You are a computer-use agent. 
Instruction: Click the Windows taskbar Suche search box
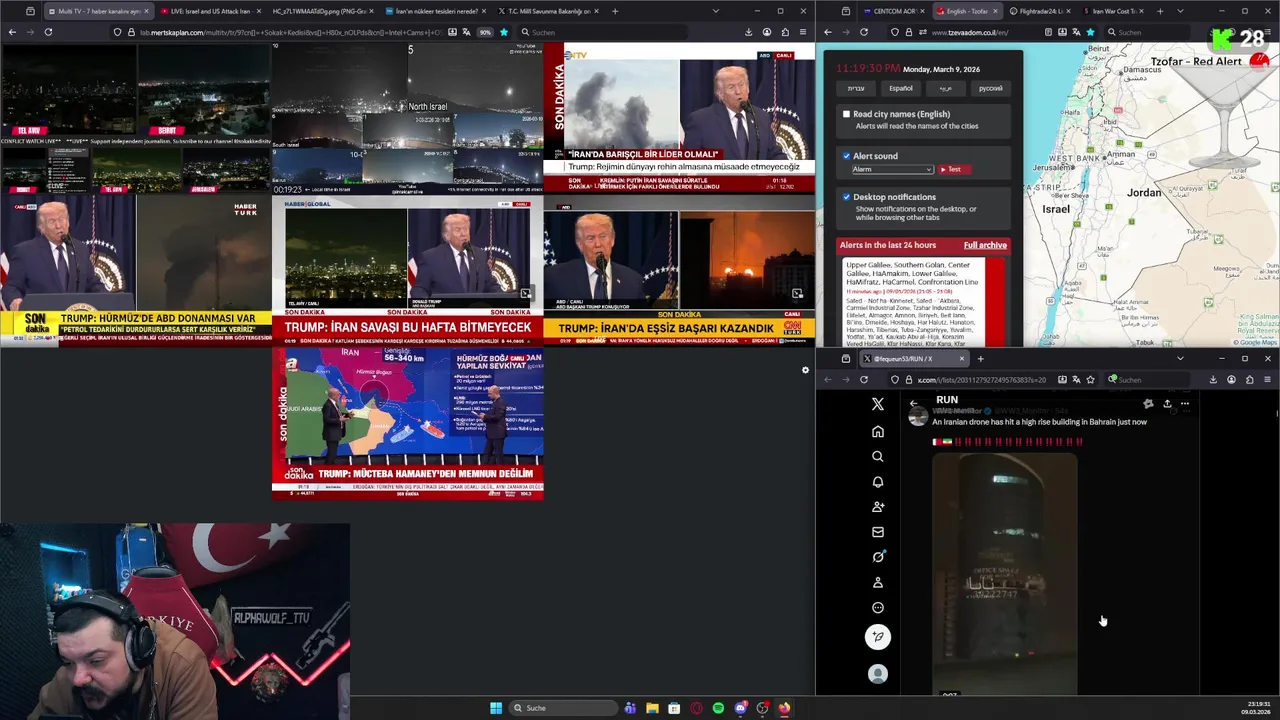coord(562,708)
